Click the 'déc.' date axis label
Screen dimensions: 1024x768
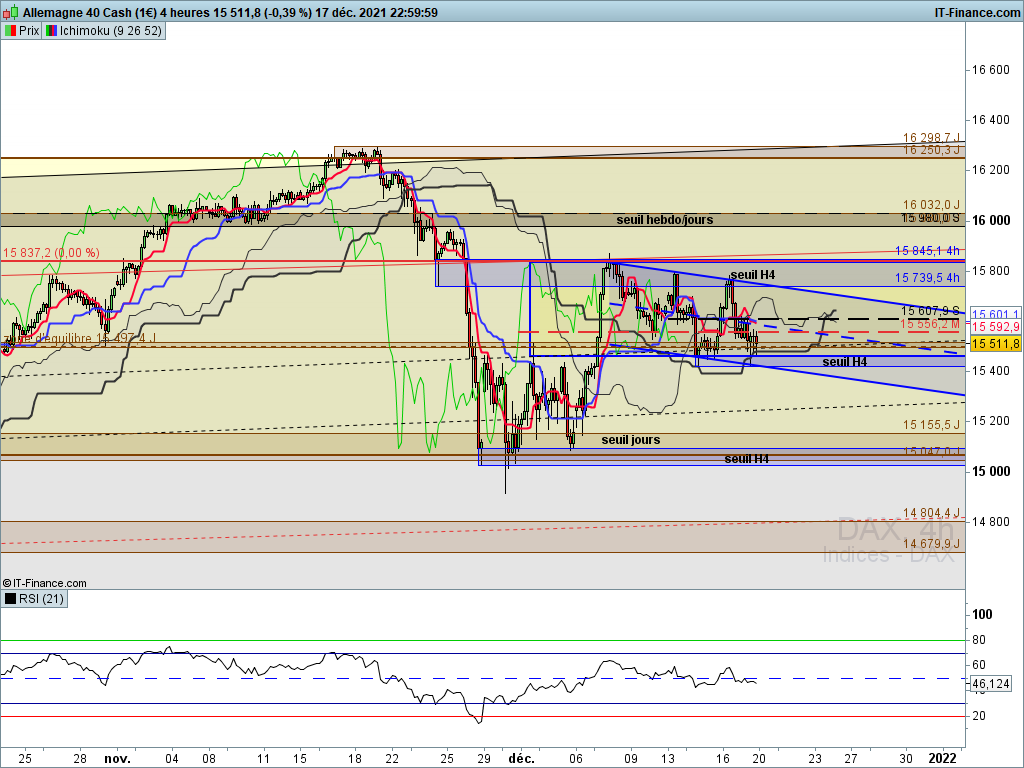(x=522, y=759)
